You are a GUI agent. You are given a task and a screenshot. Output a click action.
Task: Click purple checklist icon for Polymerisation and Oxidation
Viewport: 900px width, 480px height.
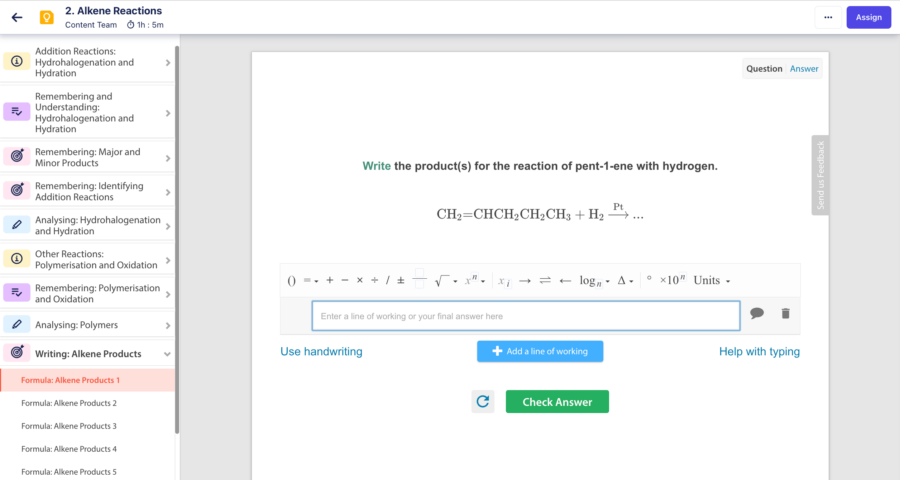[x=17, y=292]
